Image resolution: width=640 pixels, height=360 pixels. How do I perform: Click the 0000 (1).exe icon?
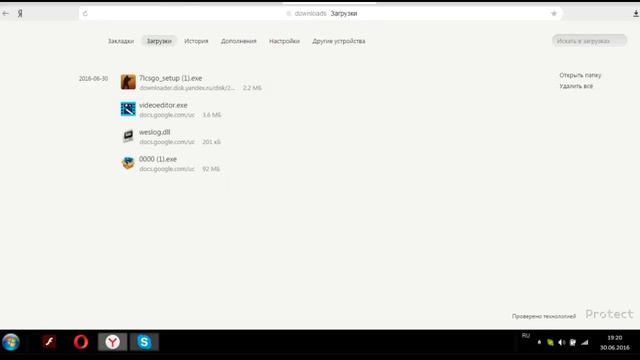click(128, 163)
